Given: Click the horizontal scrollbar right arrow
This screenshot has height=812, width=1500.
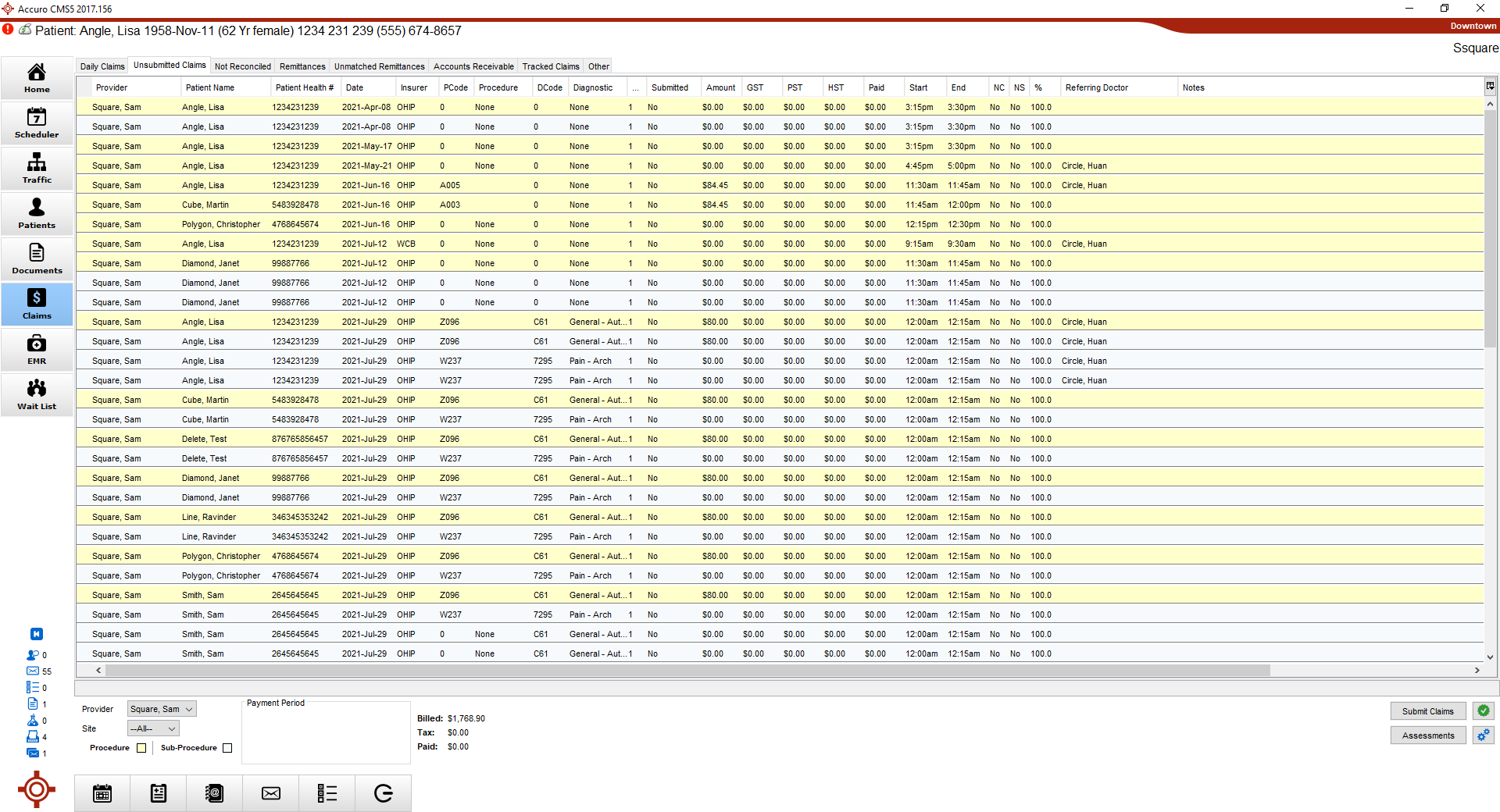Looking at the screenshot, I should tap(1477, 670).
